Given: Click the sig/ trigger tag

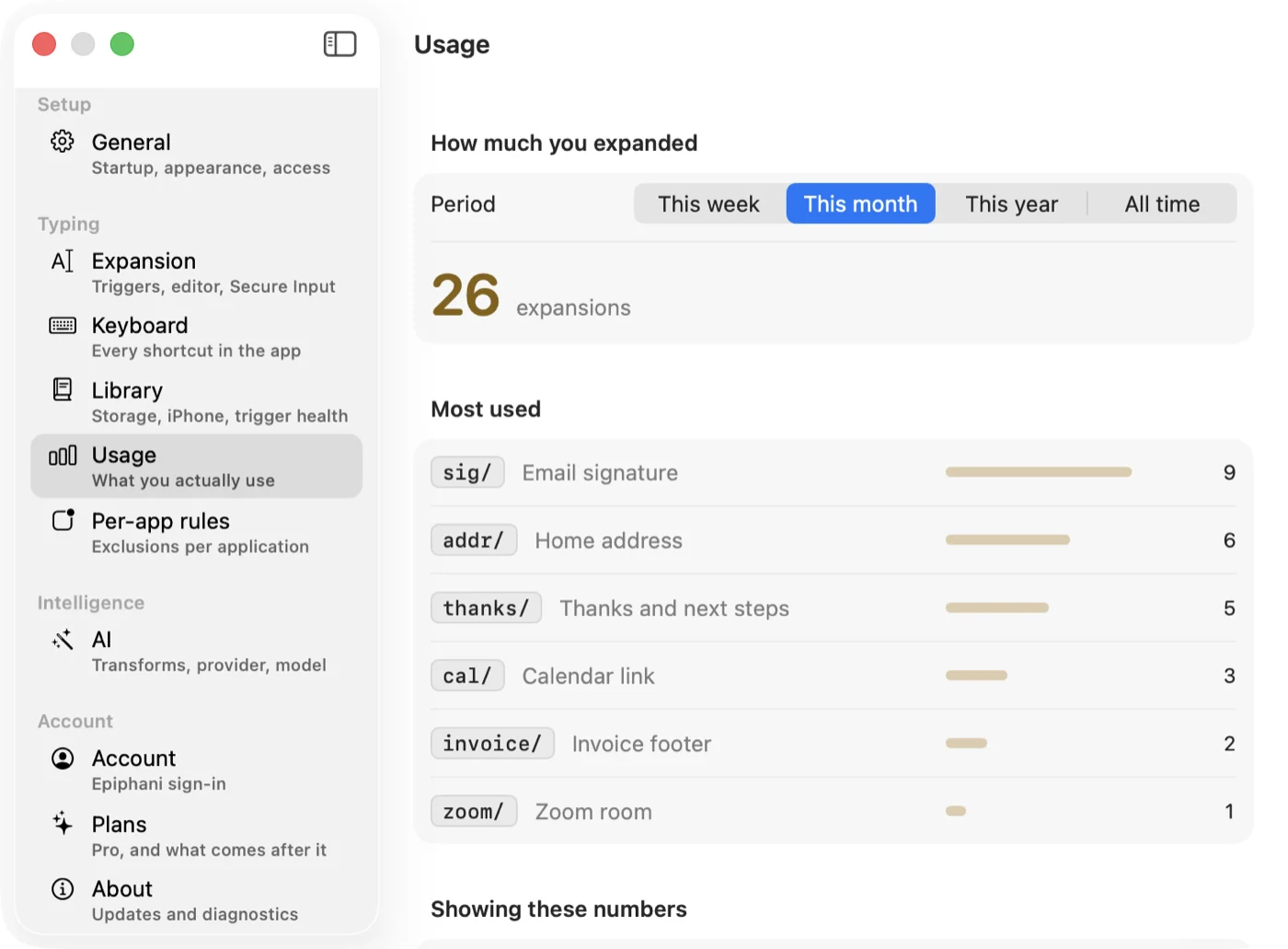Looking at the screenshot, I should click(467, 472).
